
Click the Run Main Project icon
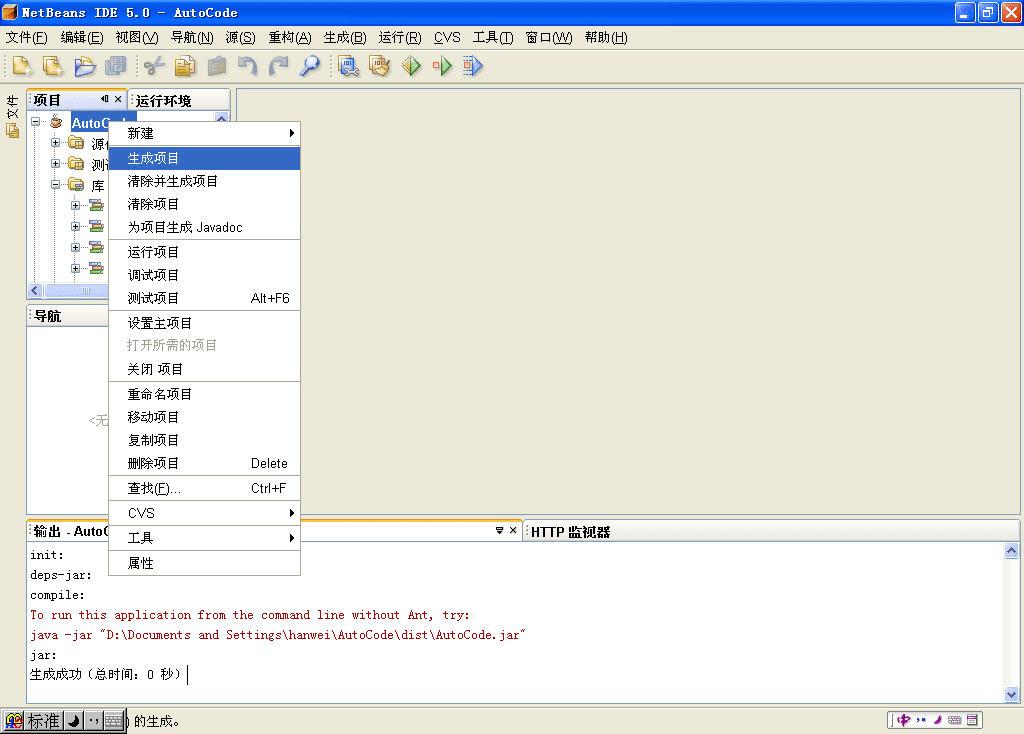411,66
